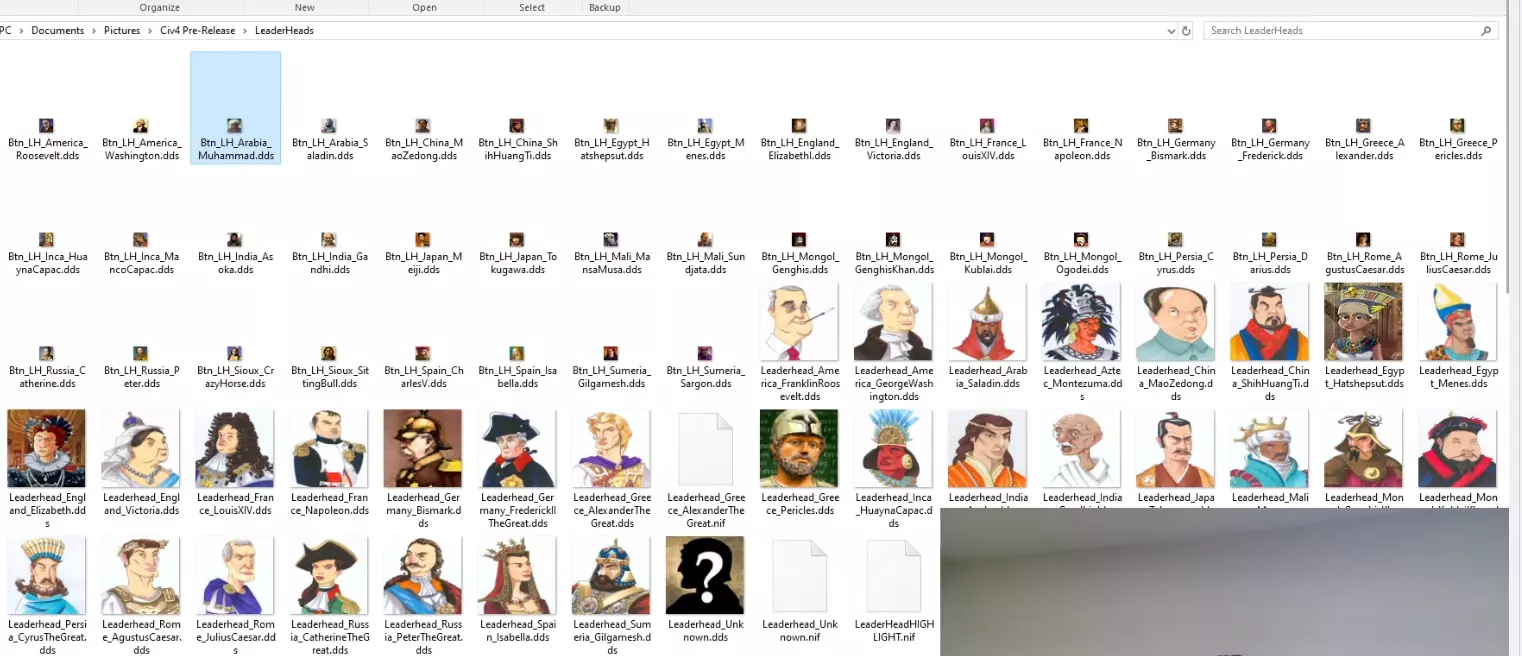Expand chevron after Pictures in breadcrumb
The image size is (1522, 656).
click(151, 31)
